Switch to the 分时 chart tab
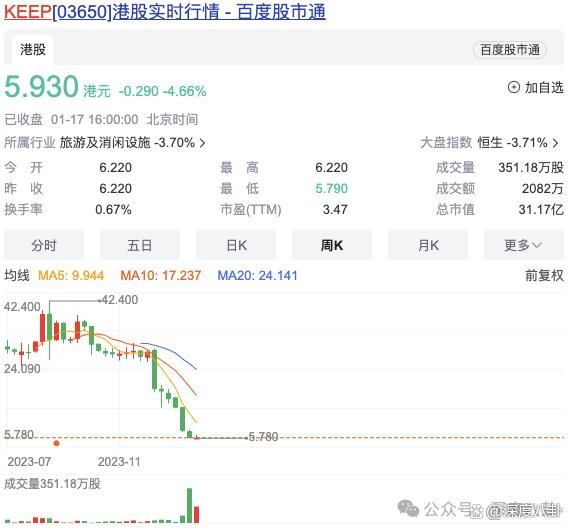 [44, 245]
